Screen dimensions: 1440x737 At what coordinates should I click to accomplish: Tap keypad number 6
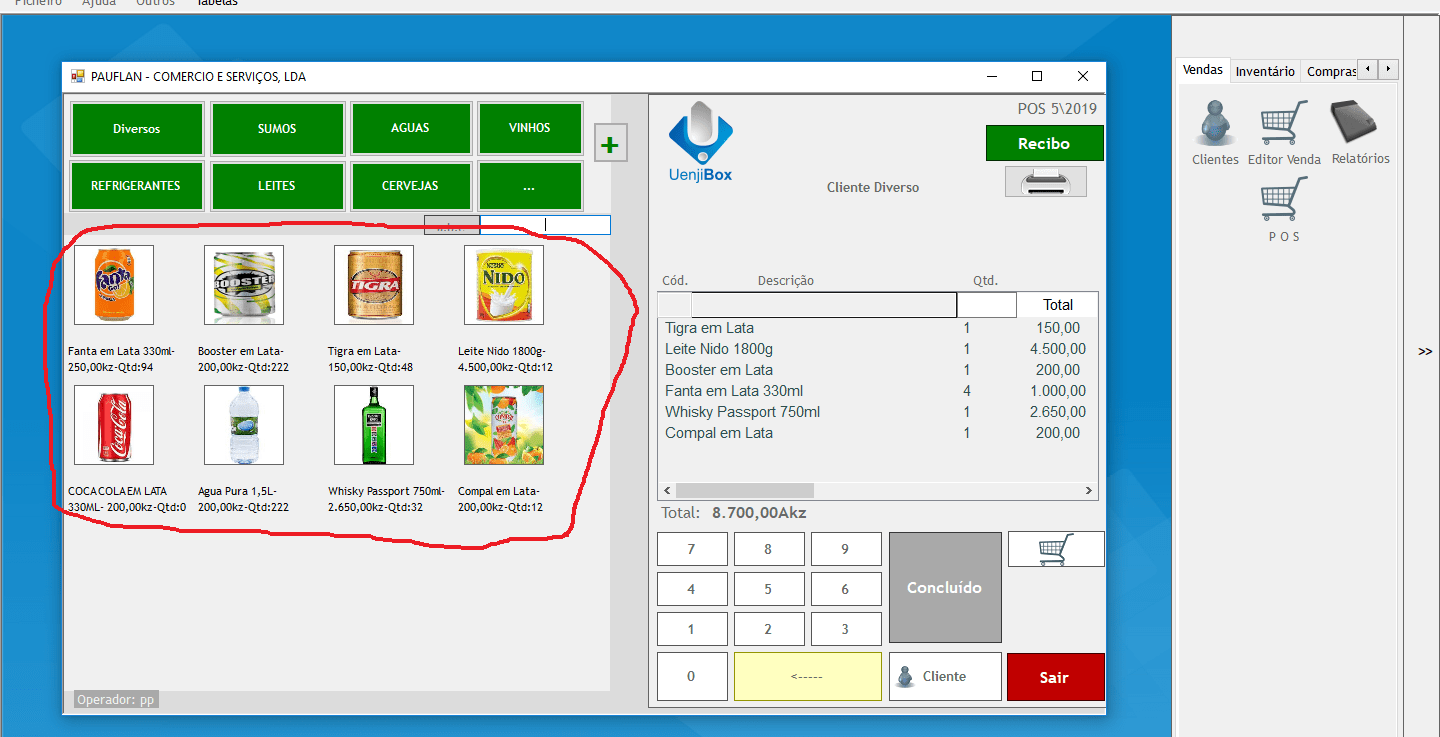pos(846,589)
